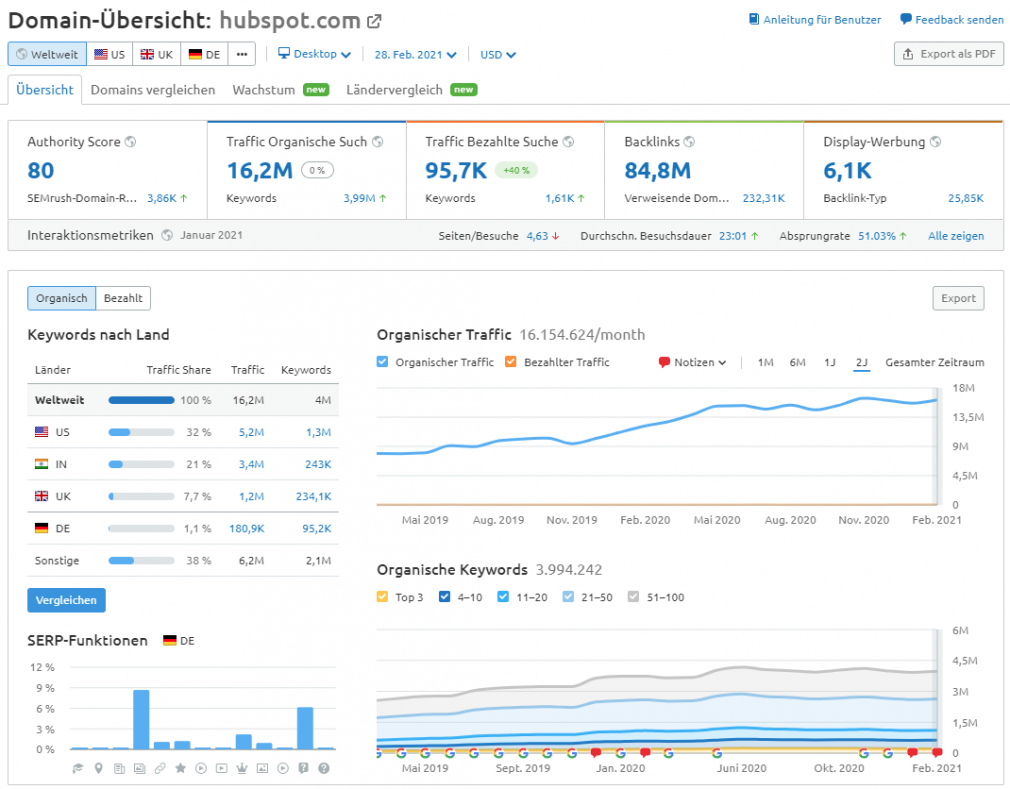
Task: Select US database tab
Action: [110, 54]
